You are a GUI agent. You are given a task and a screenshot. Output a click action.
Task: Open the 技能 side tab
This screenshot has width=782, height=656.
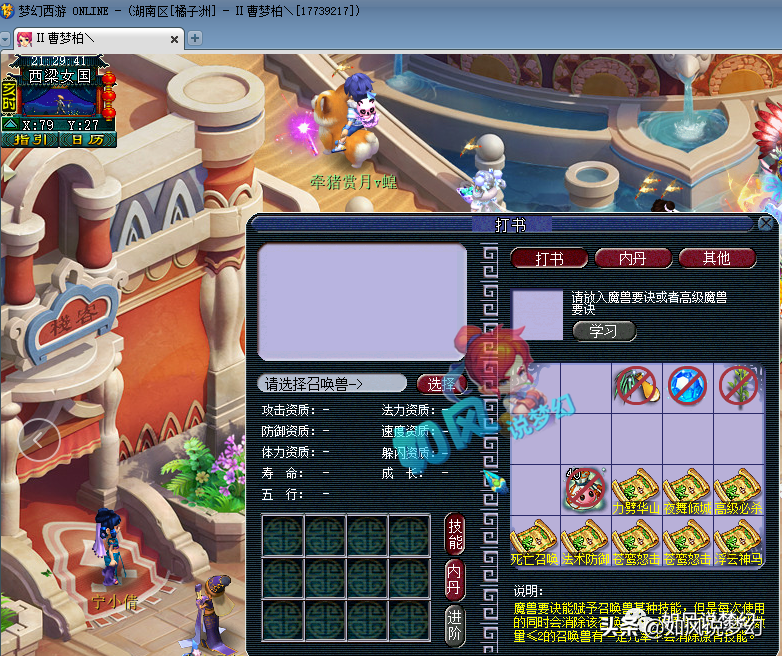[x=455, y=534]
